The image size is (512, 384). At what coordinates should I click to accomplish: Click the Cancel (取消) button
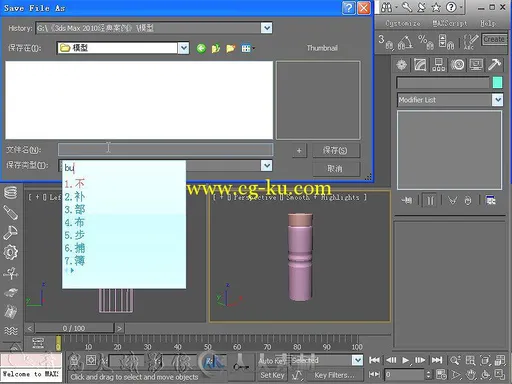(x=335, y=169)
